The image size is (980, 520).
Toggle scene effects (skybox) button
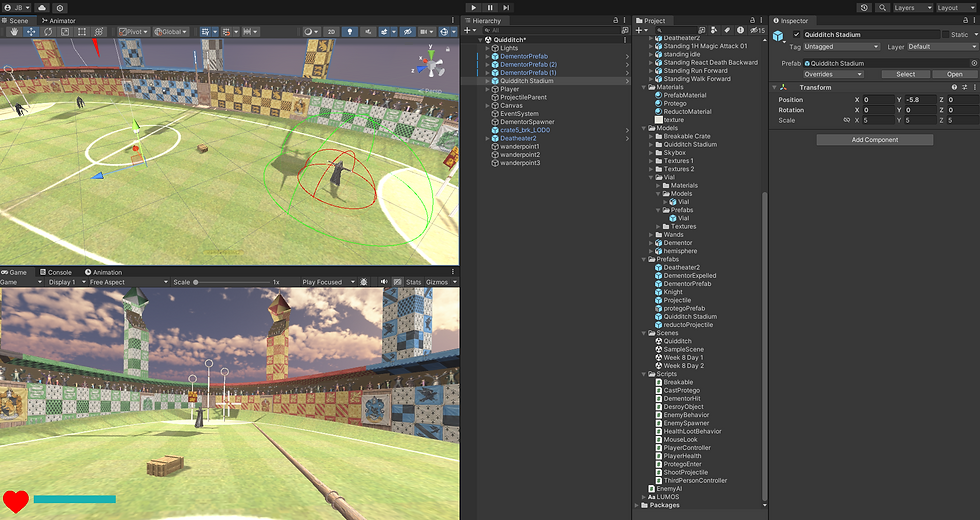point(384,32)
